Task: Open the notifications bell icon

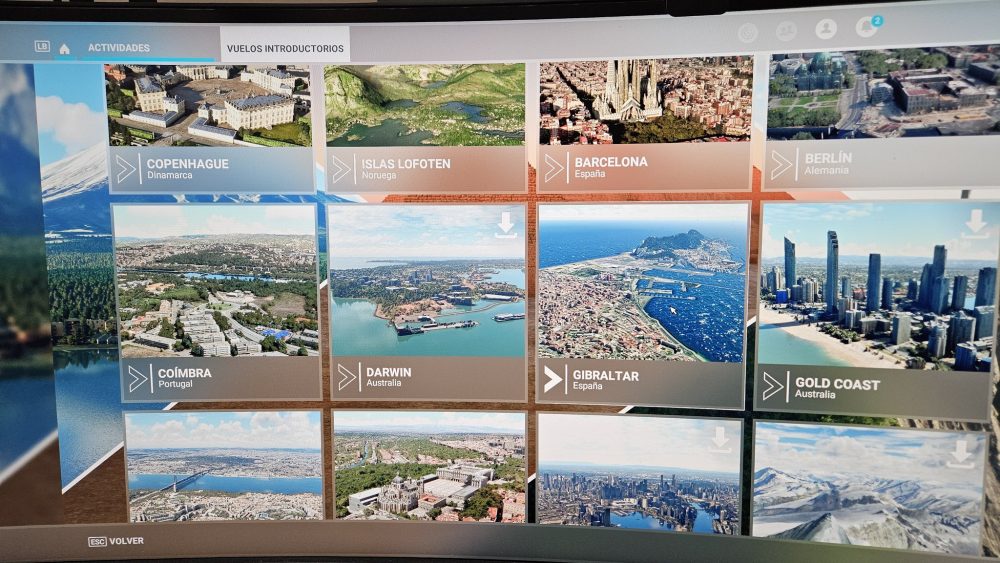Action: click(866, 29)
